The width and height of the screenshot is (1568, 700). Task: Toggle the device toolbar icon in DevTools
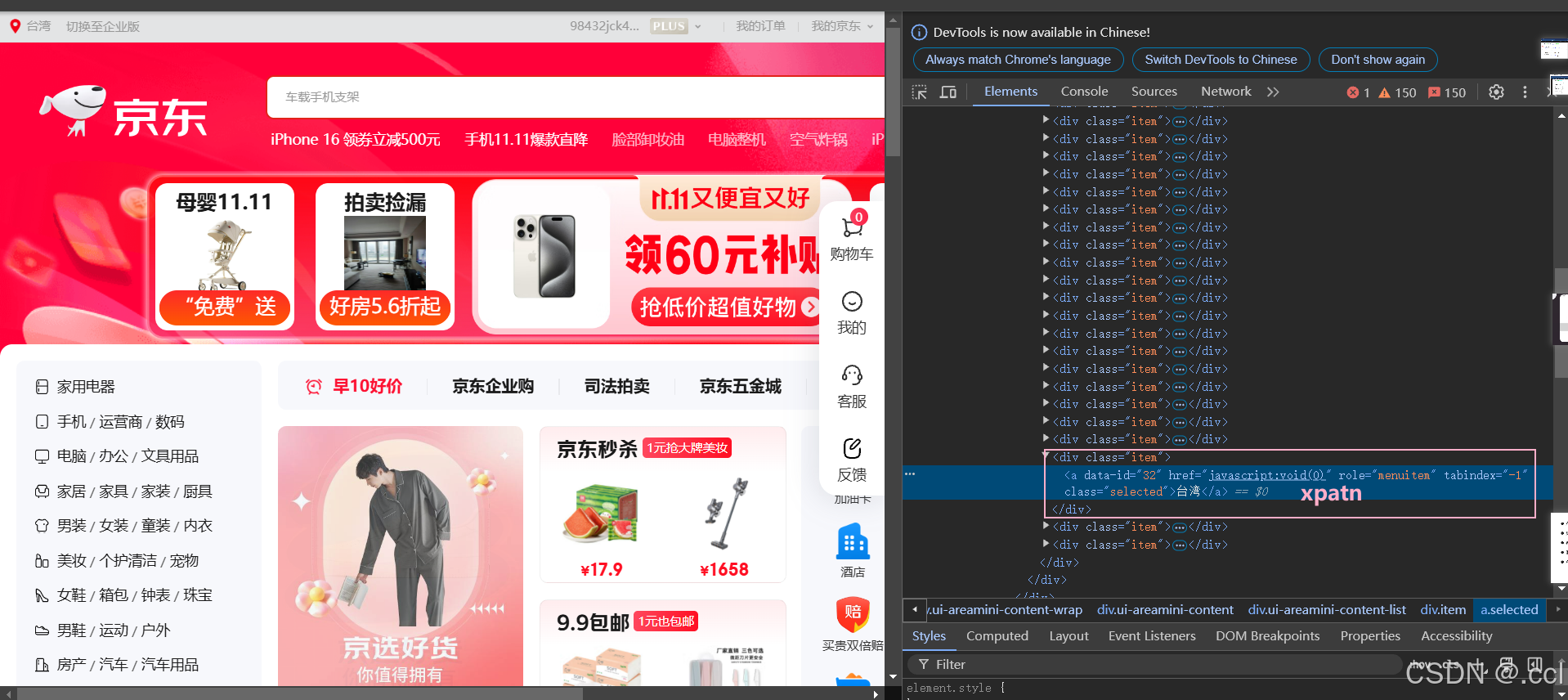(948, 92)
